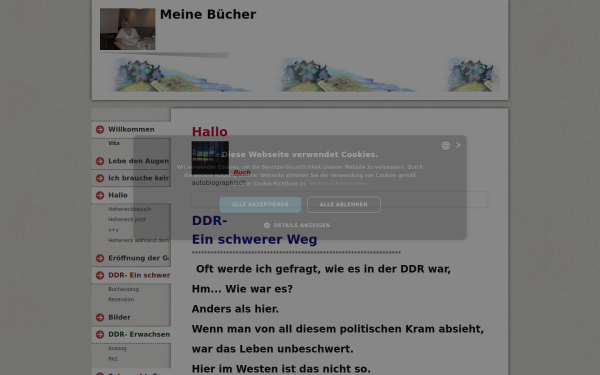The image size is (600, 375).
Task: Accept all cookies with Alle Akzeptieren
Action: pyautogui.click(x=260, y=205)
